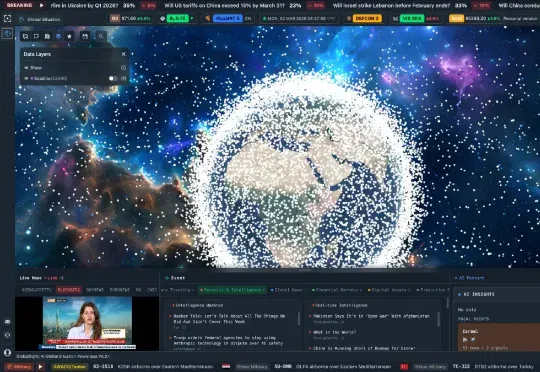Click the blue globe icon in map toolbar

[58, 36]
